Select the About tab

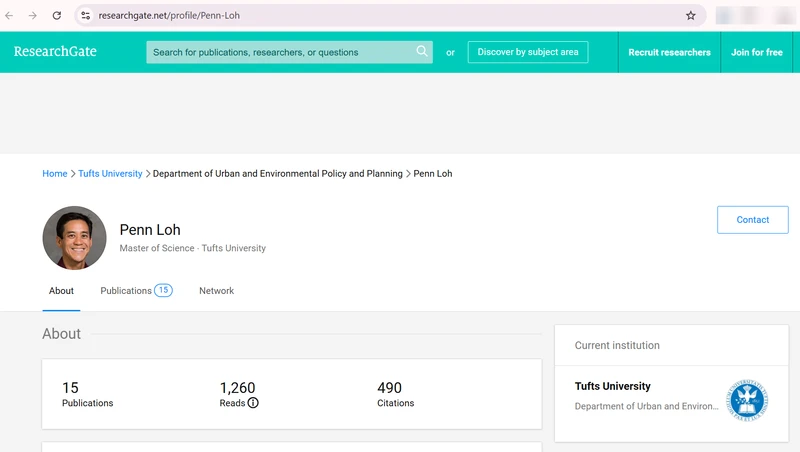[x=61, y=291]
